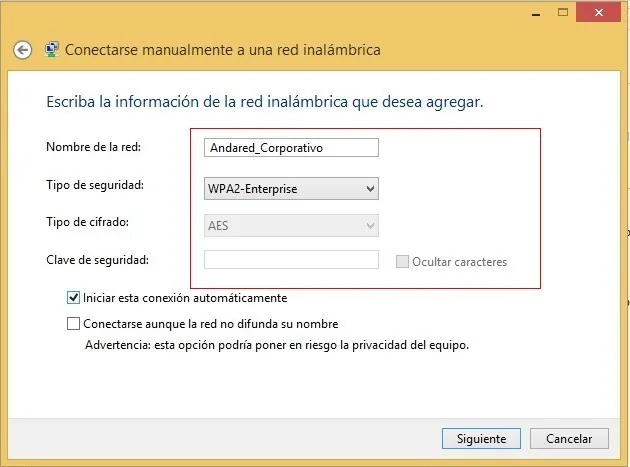630x467 pixels.
Task: Click the Clave de seguridad field
Action: coord(291,260)
